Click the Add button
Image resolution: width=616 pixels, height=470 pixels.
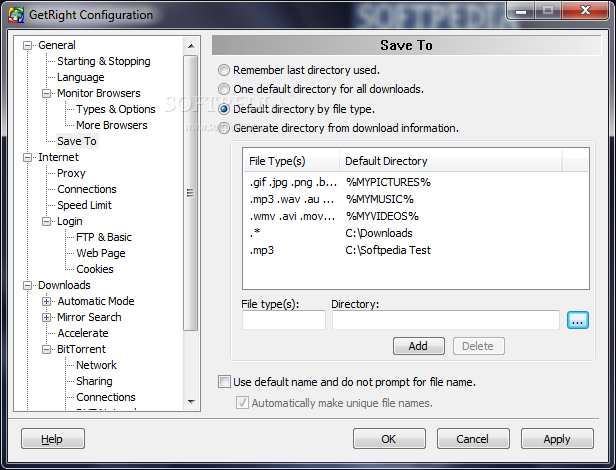point(419,346)
